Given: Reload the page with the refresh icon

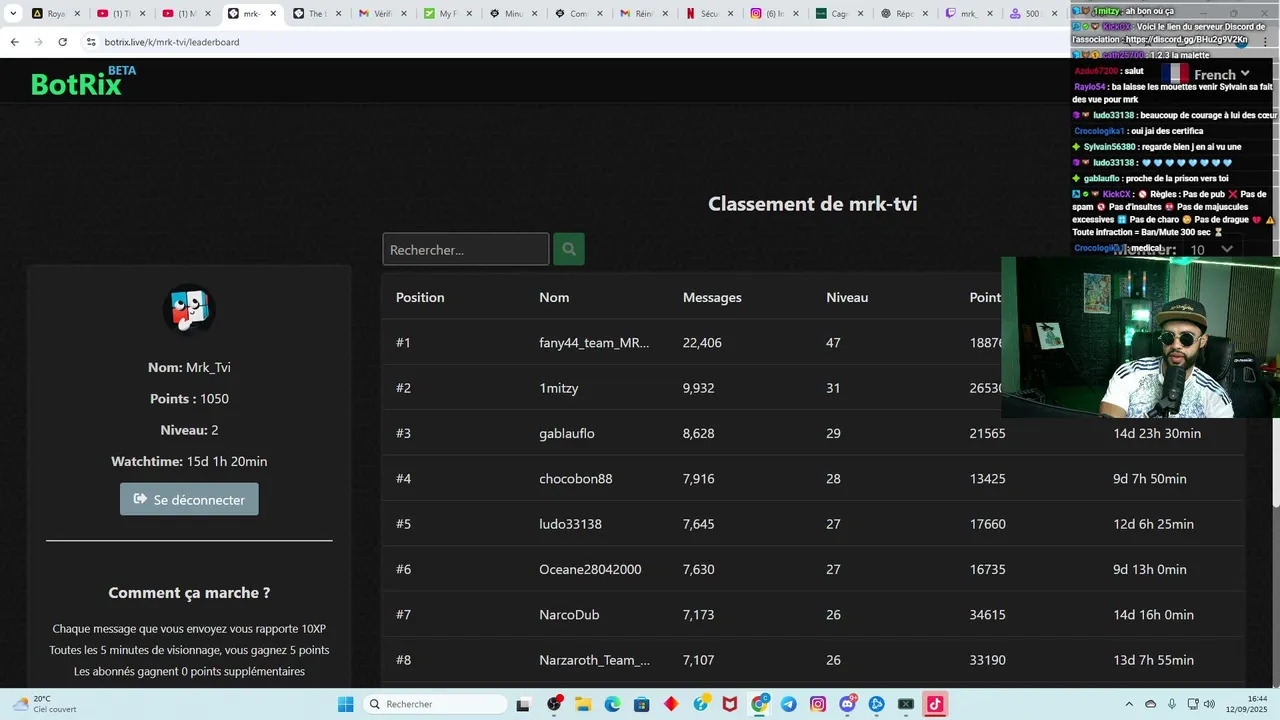Looking at the screenshot, I should (62, 42).
